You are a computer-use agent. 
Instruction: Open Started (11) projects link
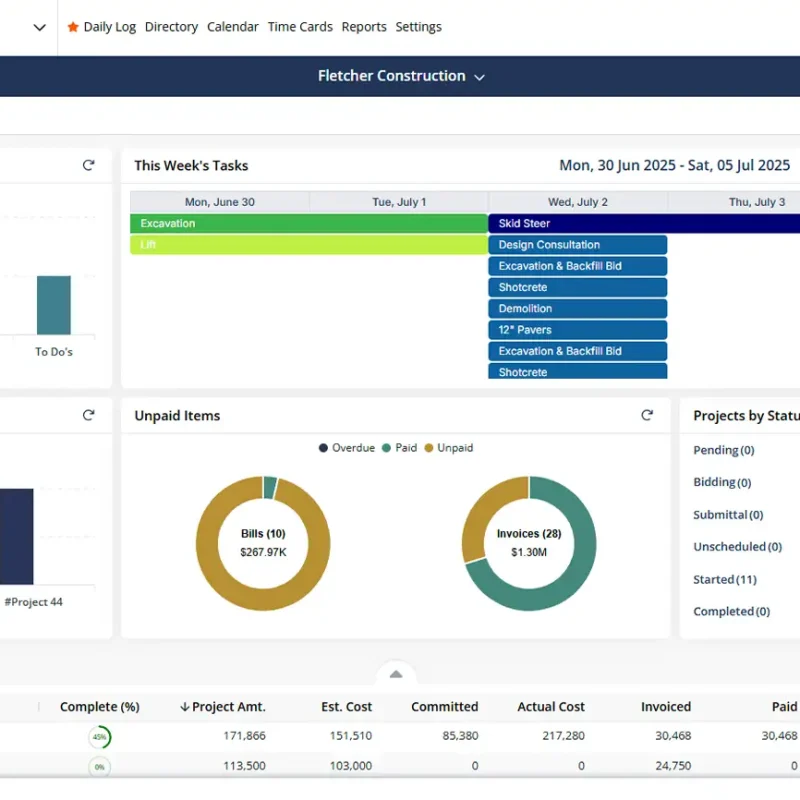point(724,580)
